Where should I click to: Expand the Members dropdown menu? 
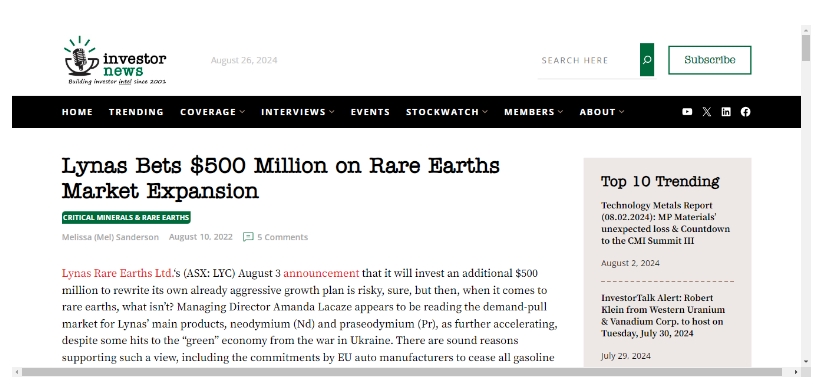click(534, 112)
